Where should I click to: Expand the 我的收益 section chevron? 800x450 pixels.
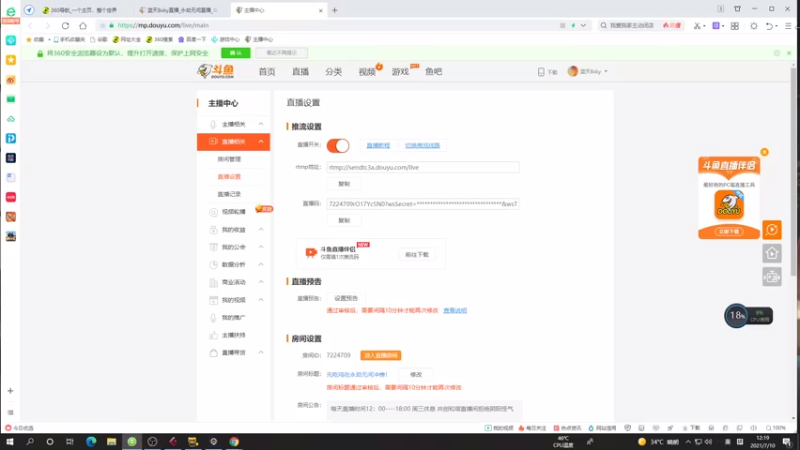(261, 230)
